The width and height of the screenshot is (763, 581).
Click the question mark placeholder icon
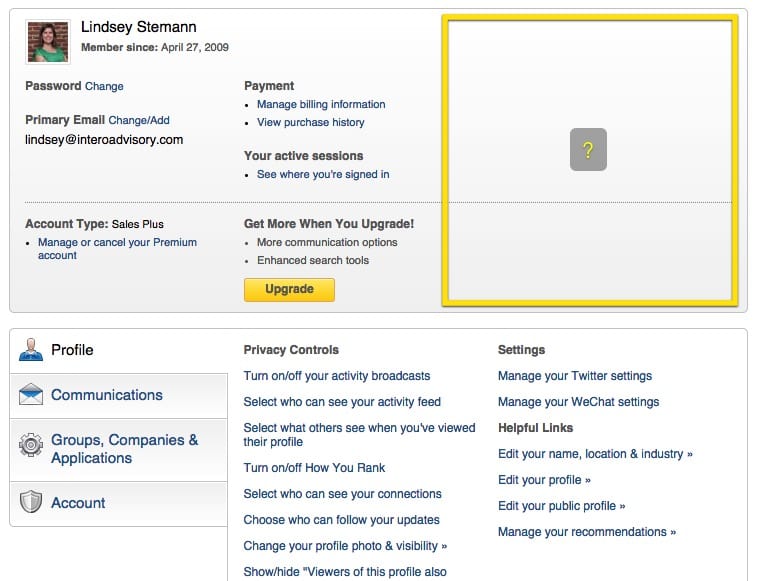coord(588,149)
